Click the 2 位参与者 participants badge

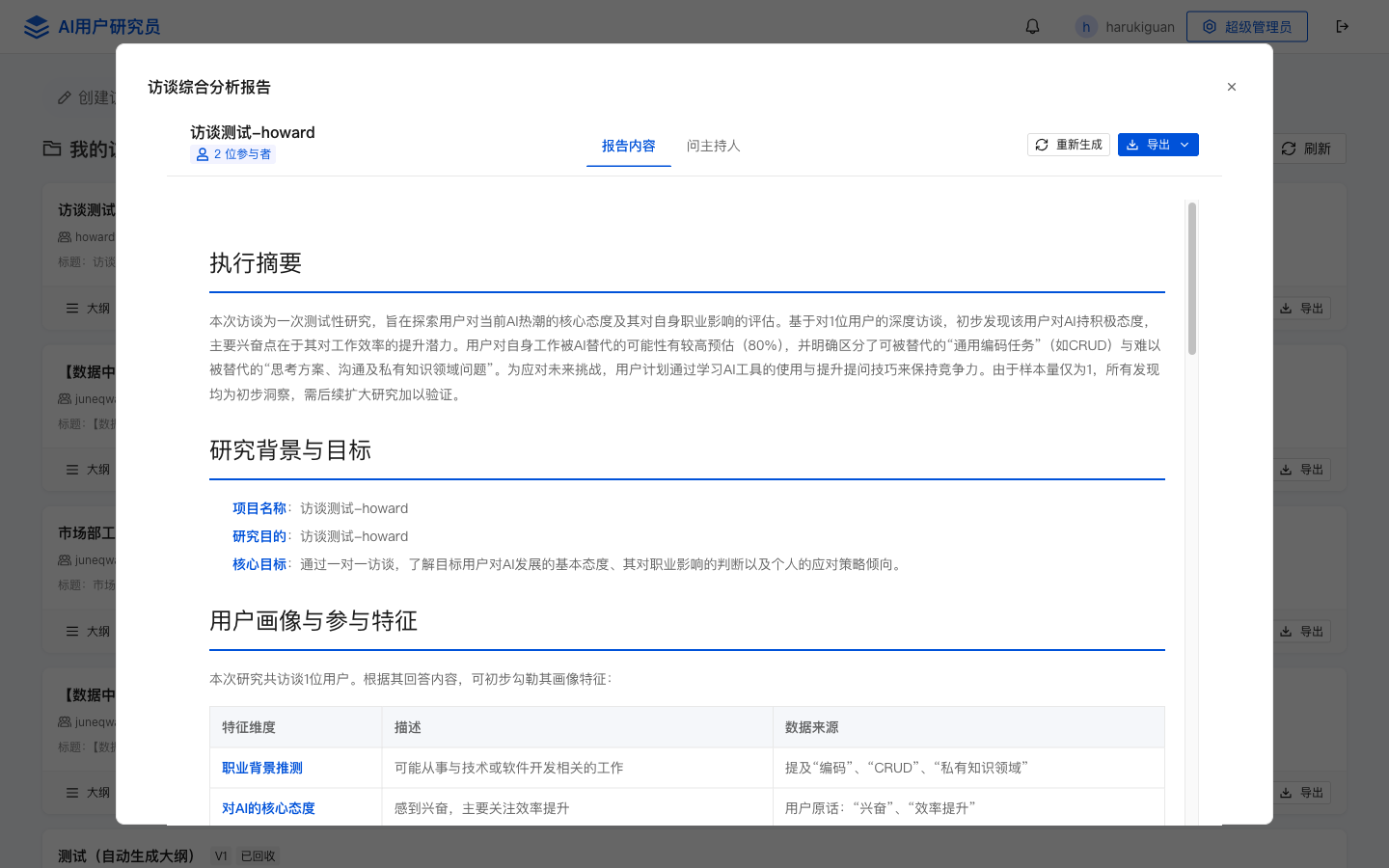[x=232, y=154]
